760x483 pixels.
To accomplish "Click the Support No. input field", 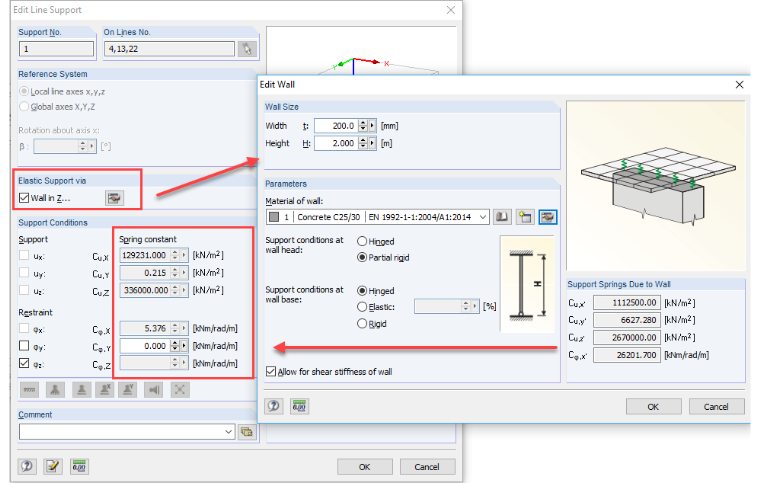I will (x=56, y=49).
